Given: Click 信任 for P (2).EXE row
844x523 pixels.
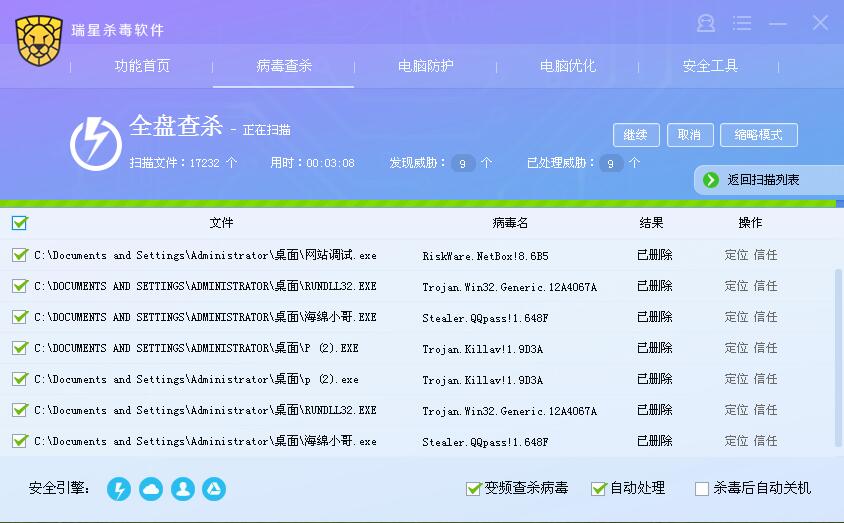Looking at the screenshot, I should click(765, 348).
